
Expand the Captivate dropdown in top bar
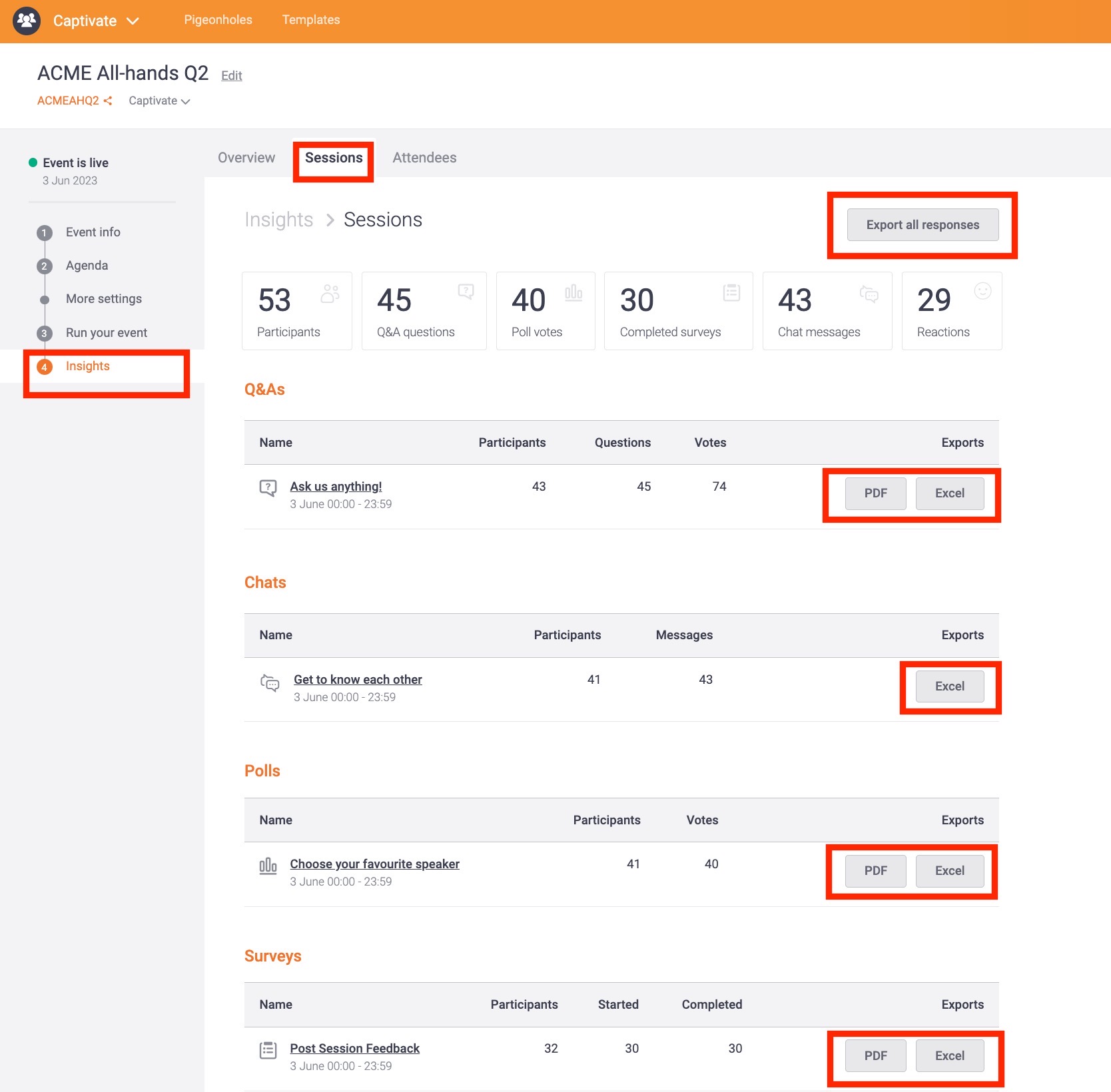click(133, 21)
